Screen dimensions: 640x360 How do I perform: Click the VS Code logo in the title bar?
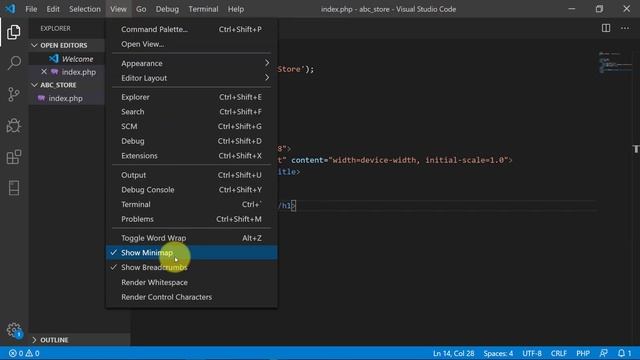click(x=10, y=9)
